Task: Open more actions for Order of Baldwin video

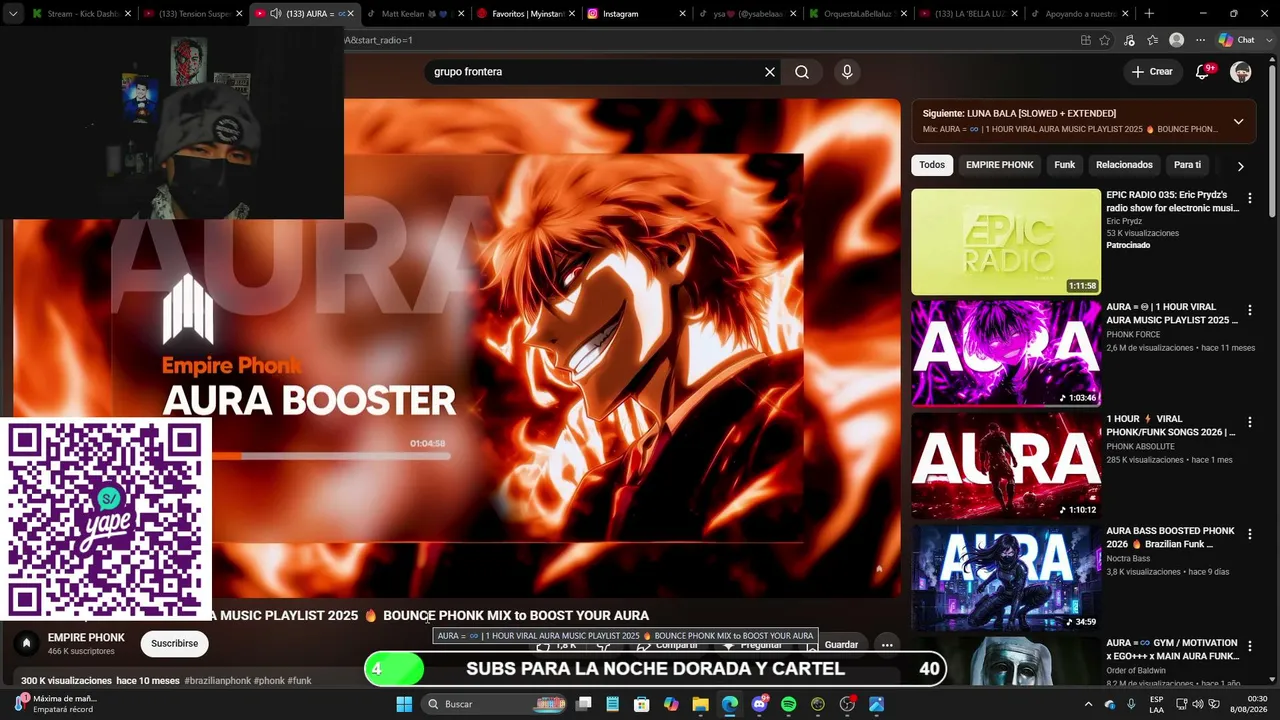Action: point(1249,646)
